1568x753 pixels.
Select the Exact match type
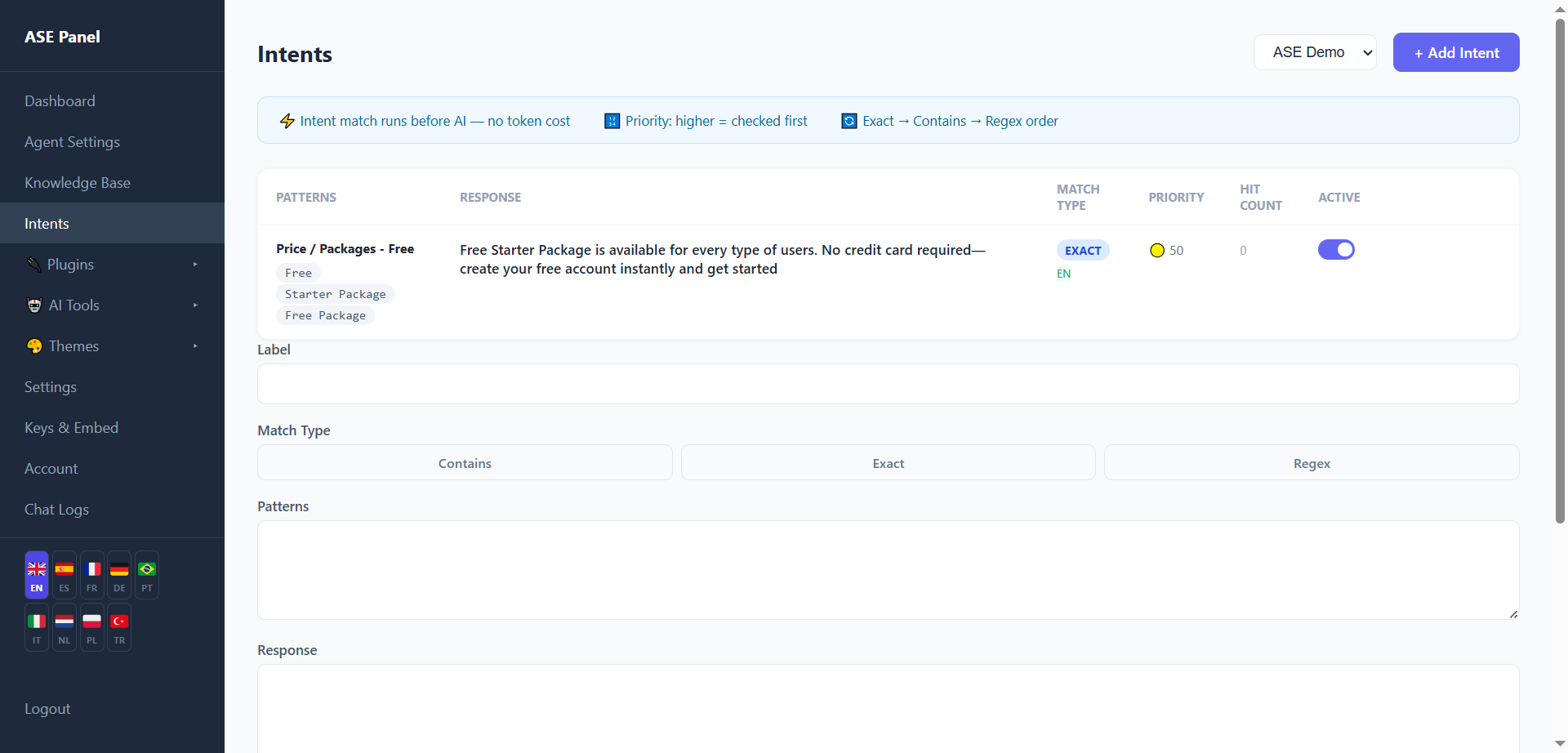pos(889,463)
